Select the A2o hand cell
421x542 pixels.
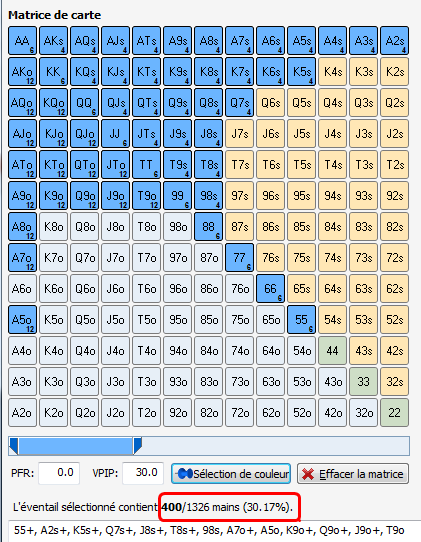pos(22,413)
